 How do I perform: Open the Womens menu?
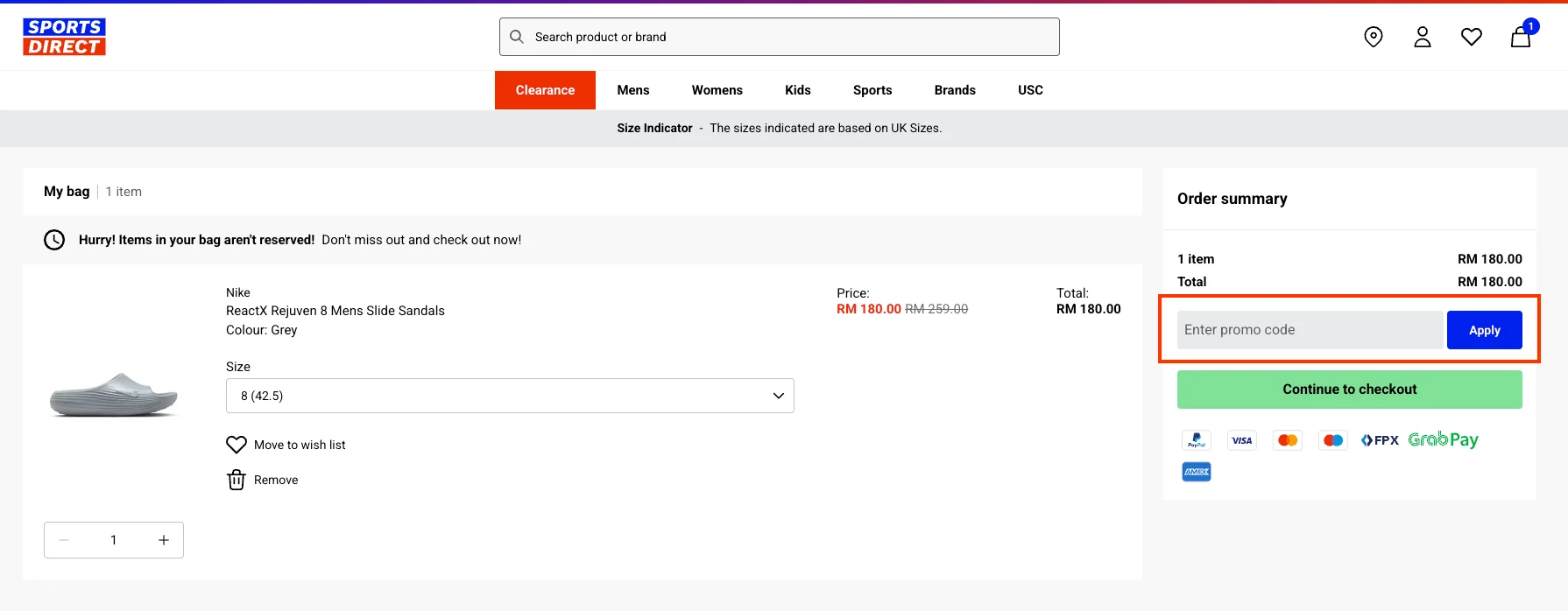[x=717, y=90]
